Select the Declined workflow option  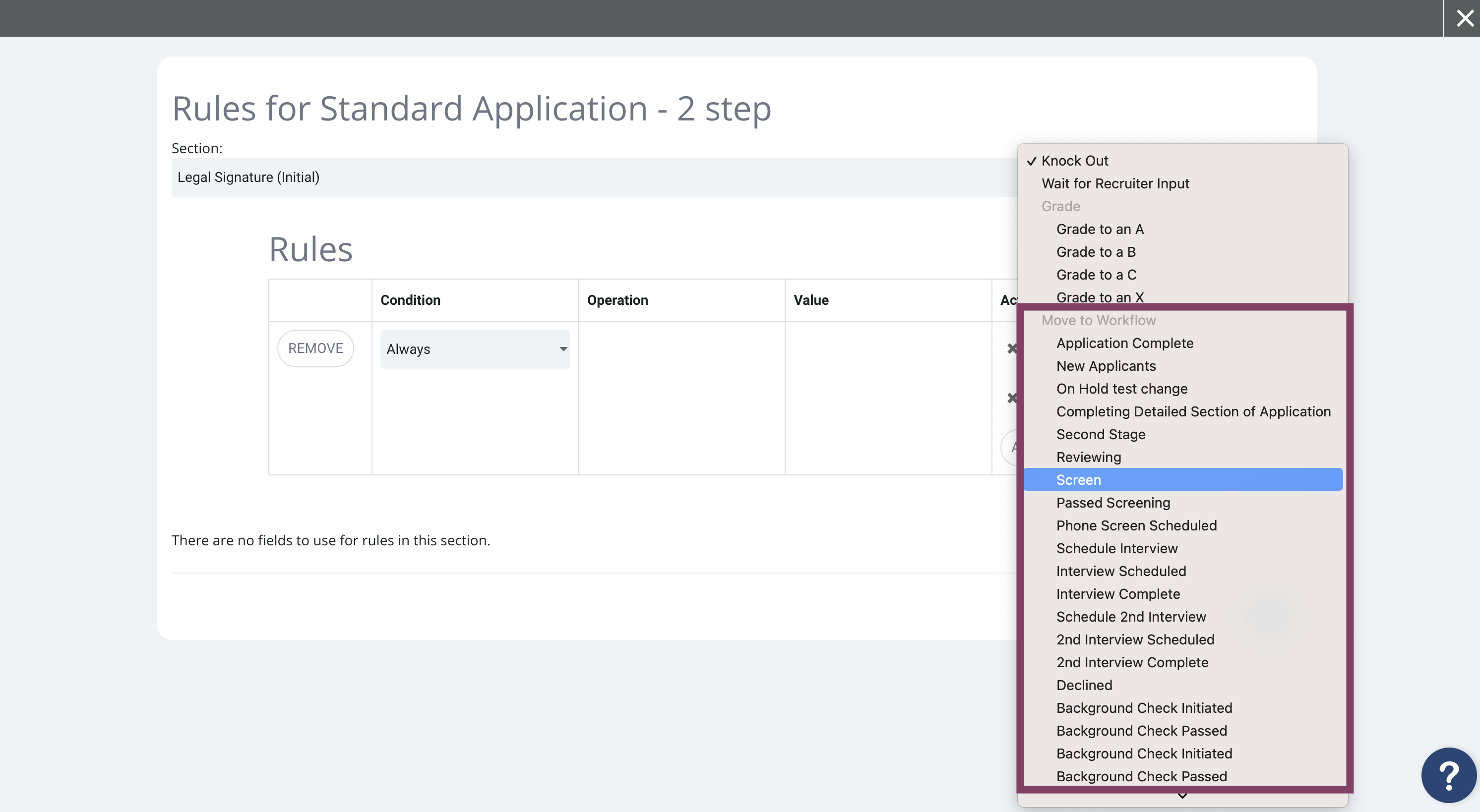1183,685
